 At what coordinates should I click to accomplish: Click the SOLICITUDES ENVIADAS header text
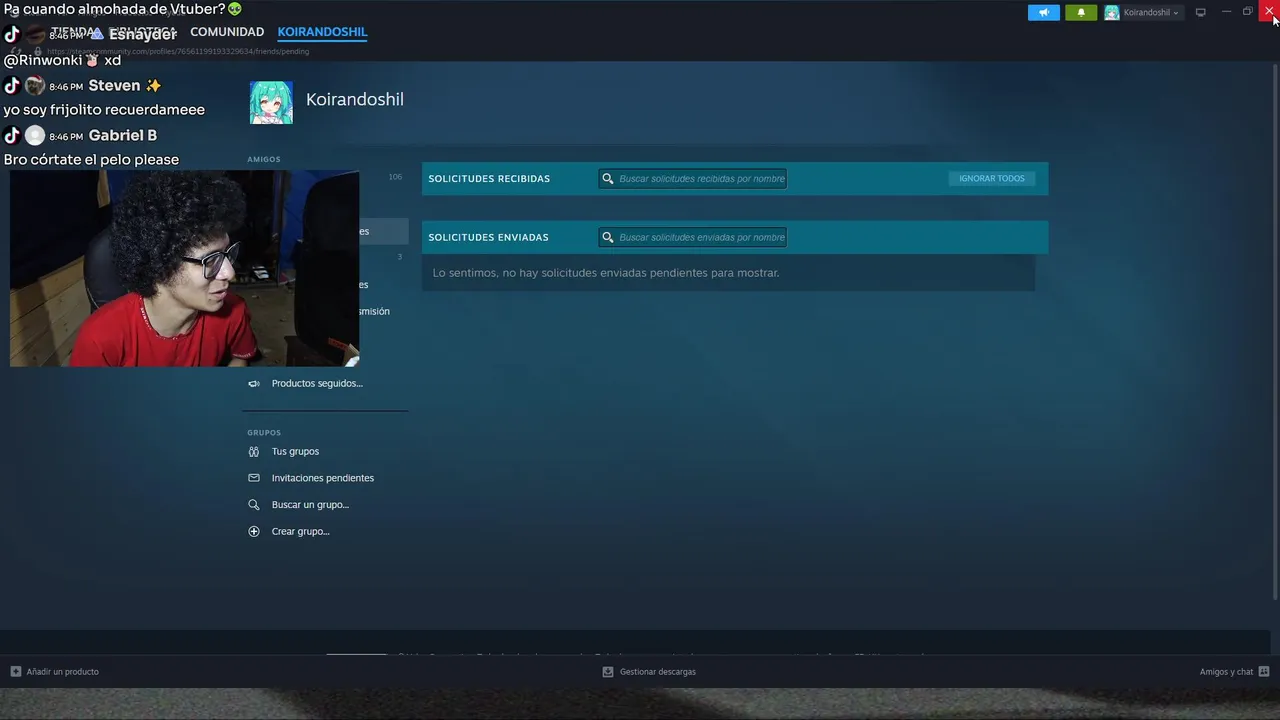[x=488, y=238]
